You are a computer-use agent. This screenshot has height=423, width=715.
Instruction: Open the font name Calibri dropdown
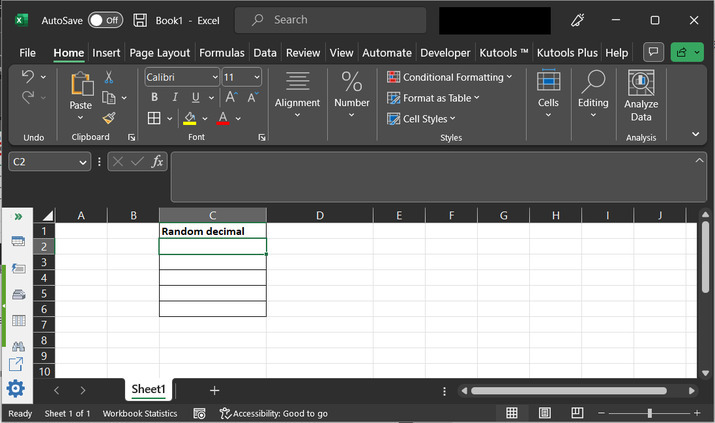[214, 77]
